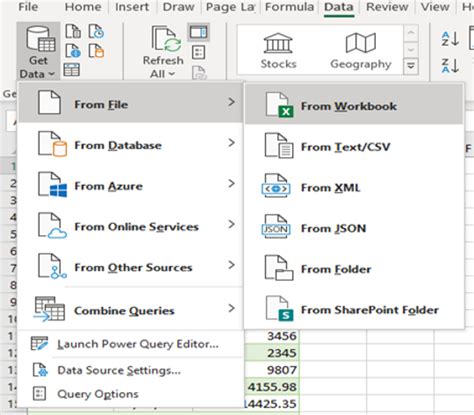The height and width of the screenshot is (415, 474).
Task: Open the Get Data dropdown button
Action: 38,51
